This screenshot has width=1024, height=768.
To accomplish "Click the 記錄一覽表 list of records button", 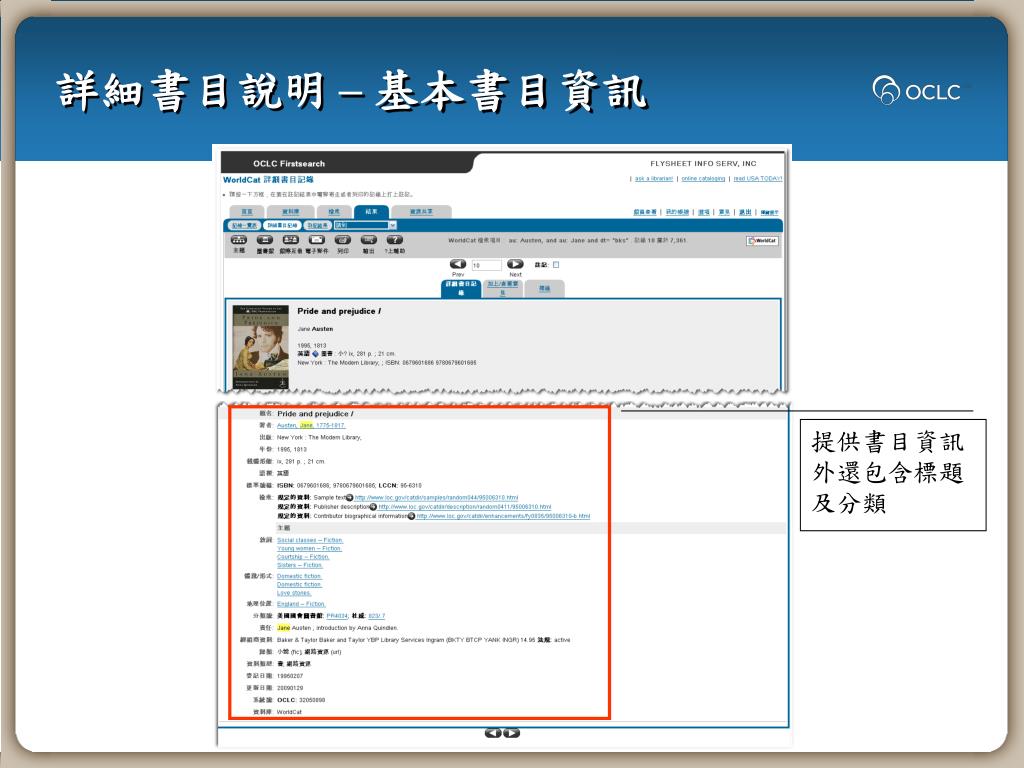I will pyautogui.click(x=244, y=225).
